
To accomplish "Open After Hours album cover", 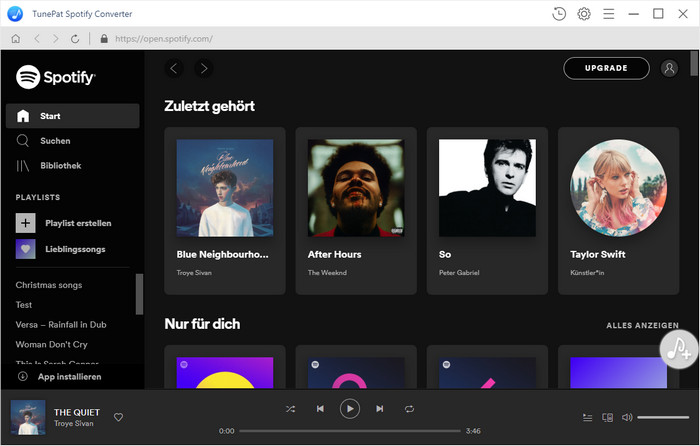I will 356,188.
